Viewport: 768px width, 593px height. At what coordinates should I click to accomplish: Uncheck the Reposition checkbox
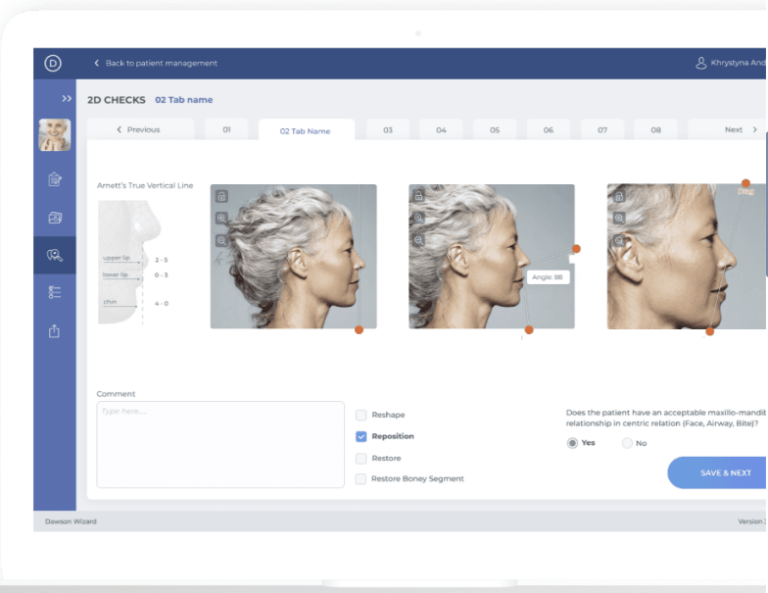coord(361,436)
